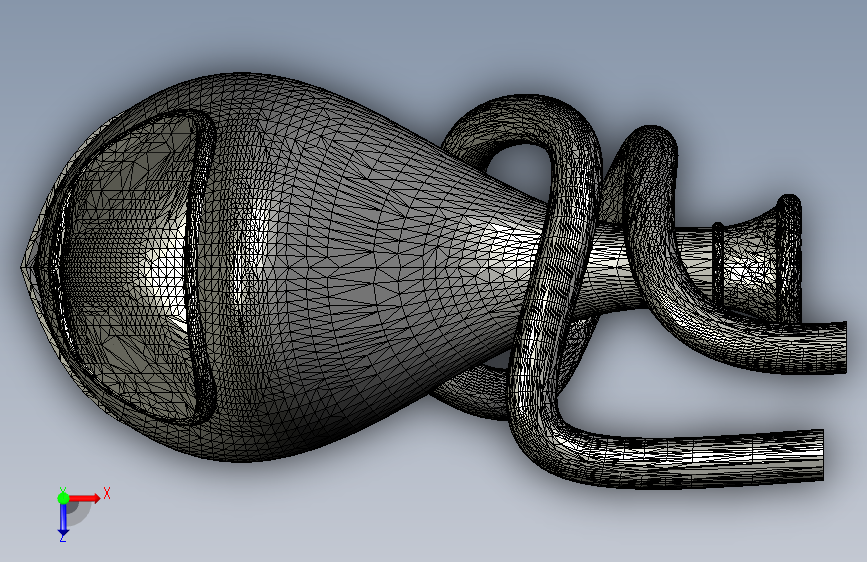Click the gray shaded plane of the triad
This screenshot has height=562, width=867.
[77, 513]
